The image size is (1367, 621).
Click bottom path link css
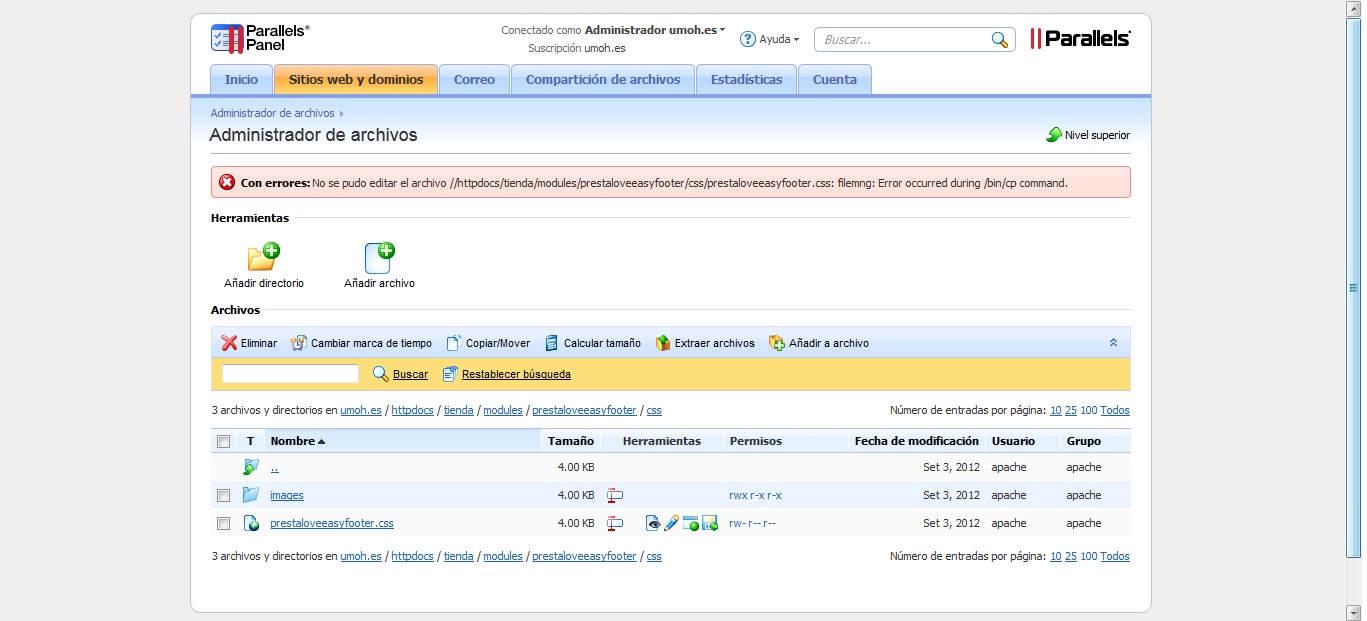(654, 556)
